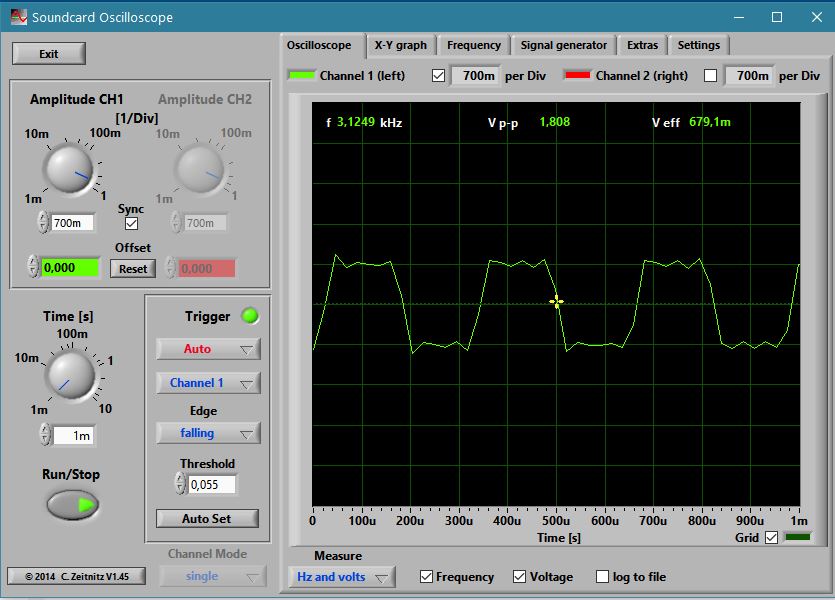Click the CH2 offset stepper arrows

[x=170, y=267]
